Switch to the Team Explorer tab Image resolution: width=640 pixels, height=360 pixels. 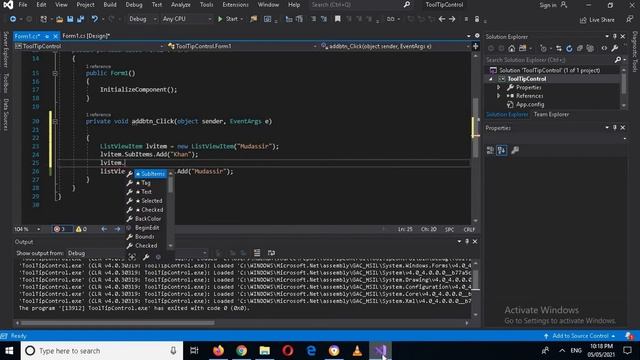(551, 115)
